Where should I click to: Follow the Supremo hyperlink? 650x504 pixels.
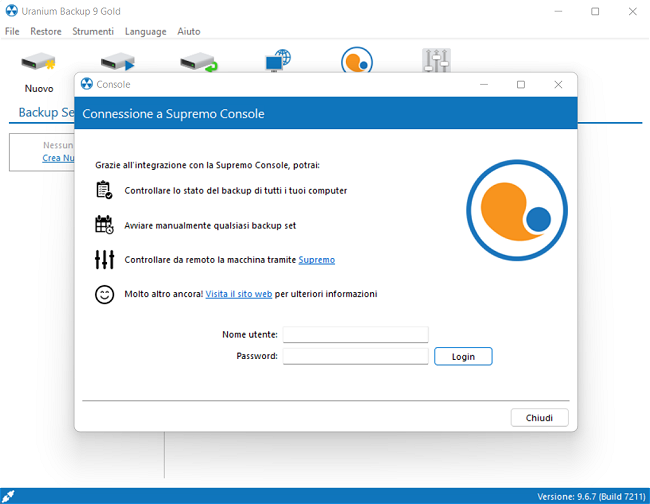click(x=317, y=260)
